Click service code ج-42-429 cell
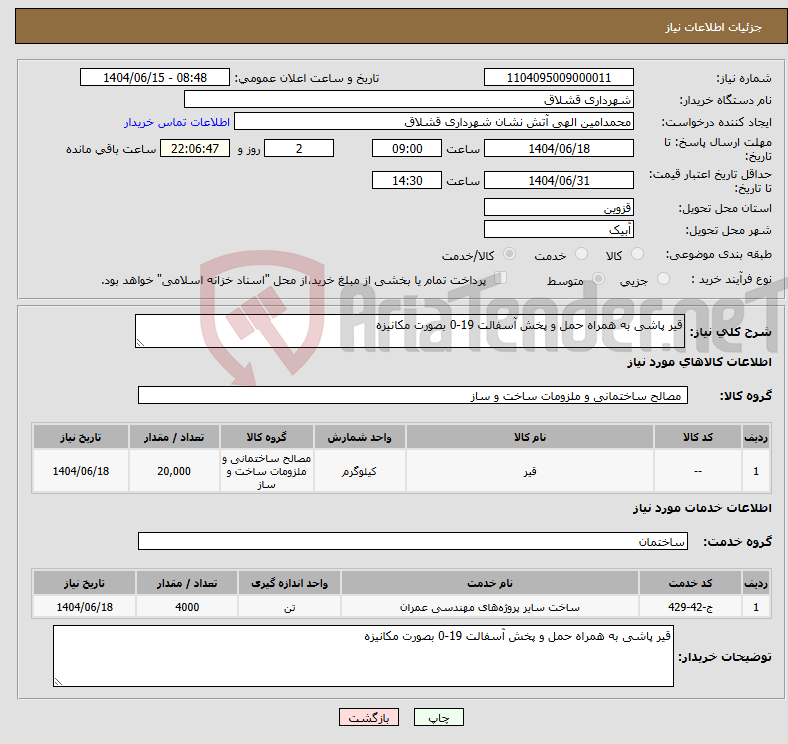Image resolution: width=788 pixels, height=744 pixels. tap(691, 607)
